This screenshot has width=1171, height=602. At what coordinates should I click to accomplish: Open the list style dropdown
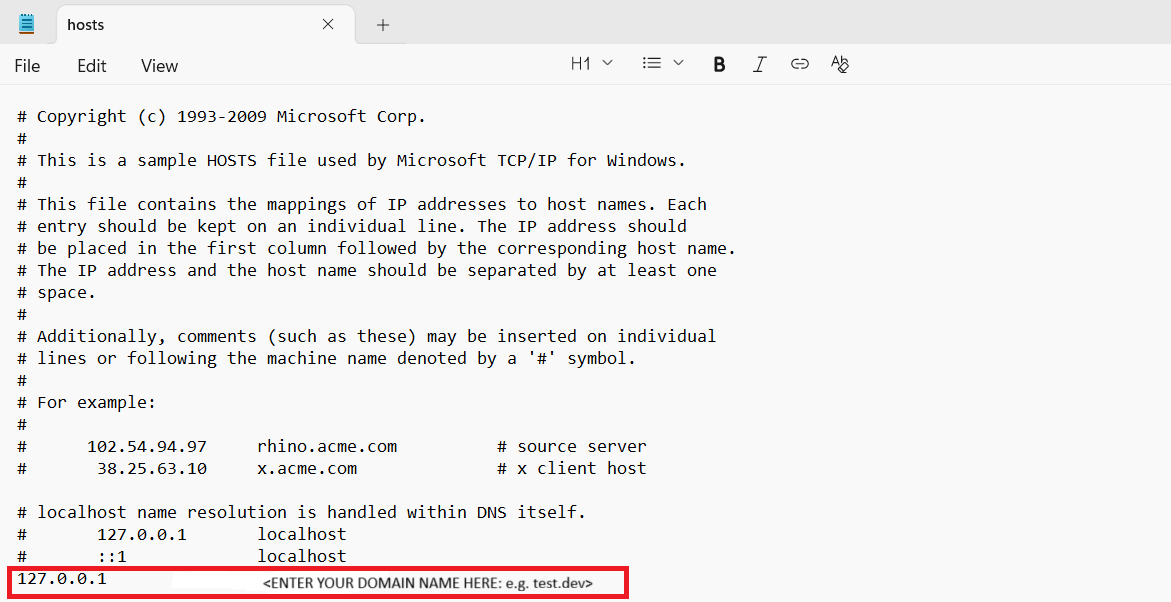[x=677, y=62]
